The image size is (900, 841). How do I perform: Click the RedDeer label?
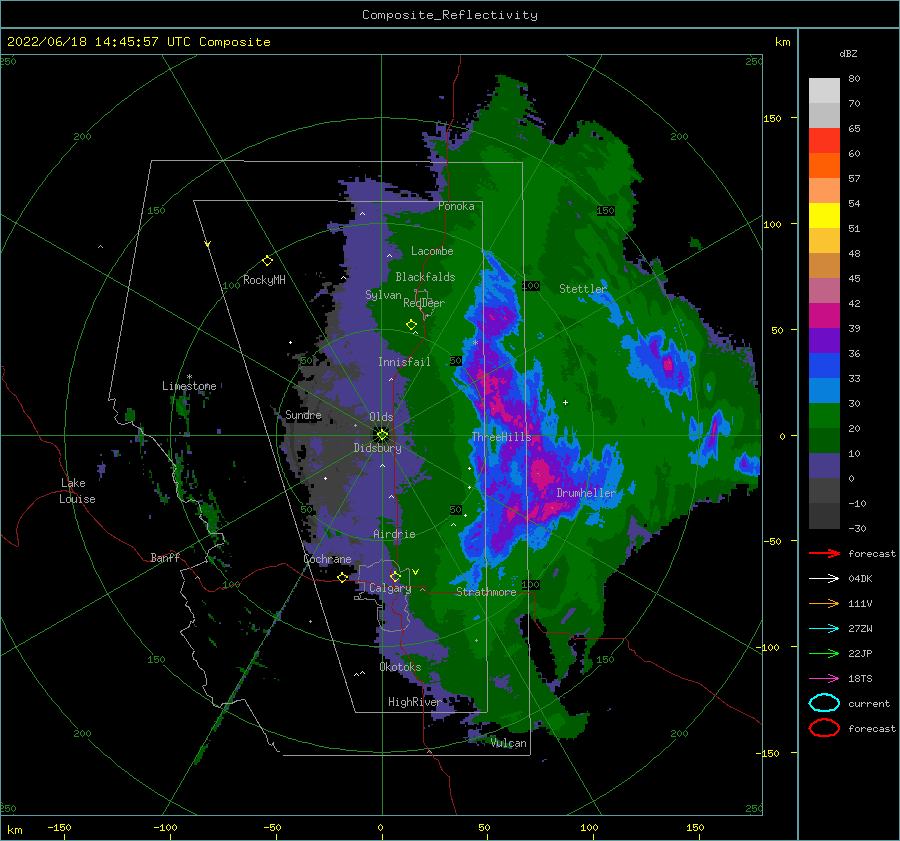pyautogui.click(x=424, y=303)
